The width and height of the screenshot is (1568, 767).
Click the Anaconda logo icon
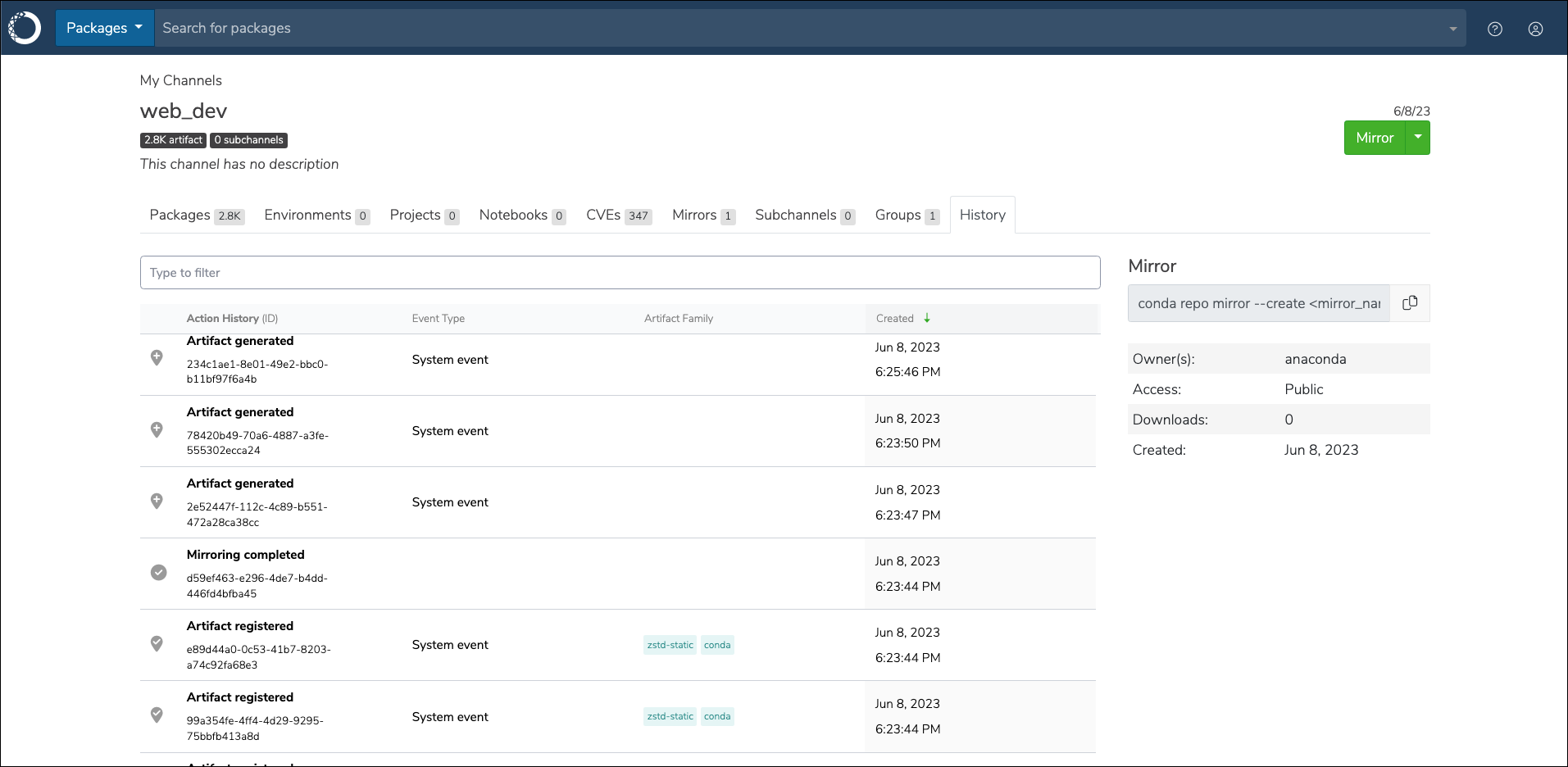(x=25, y=28)
